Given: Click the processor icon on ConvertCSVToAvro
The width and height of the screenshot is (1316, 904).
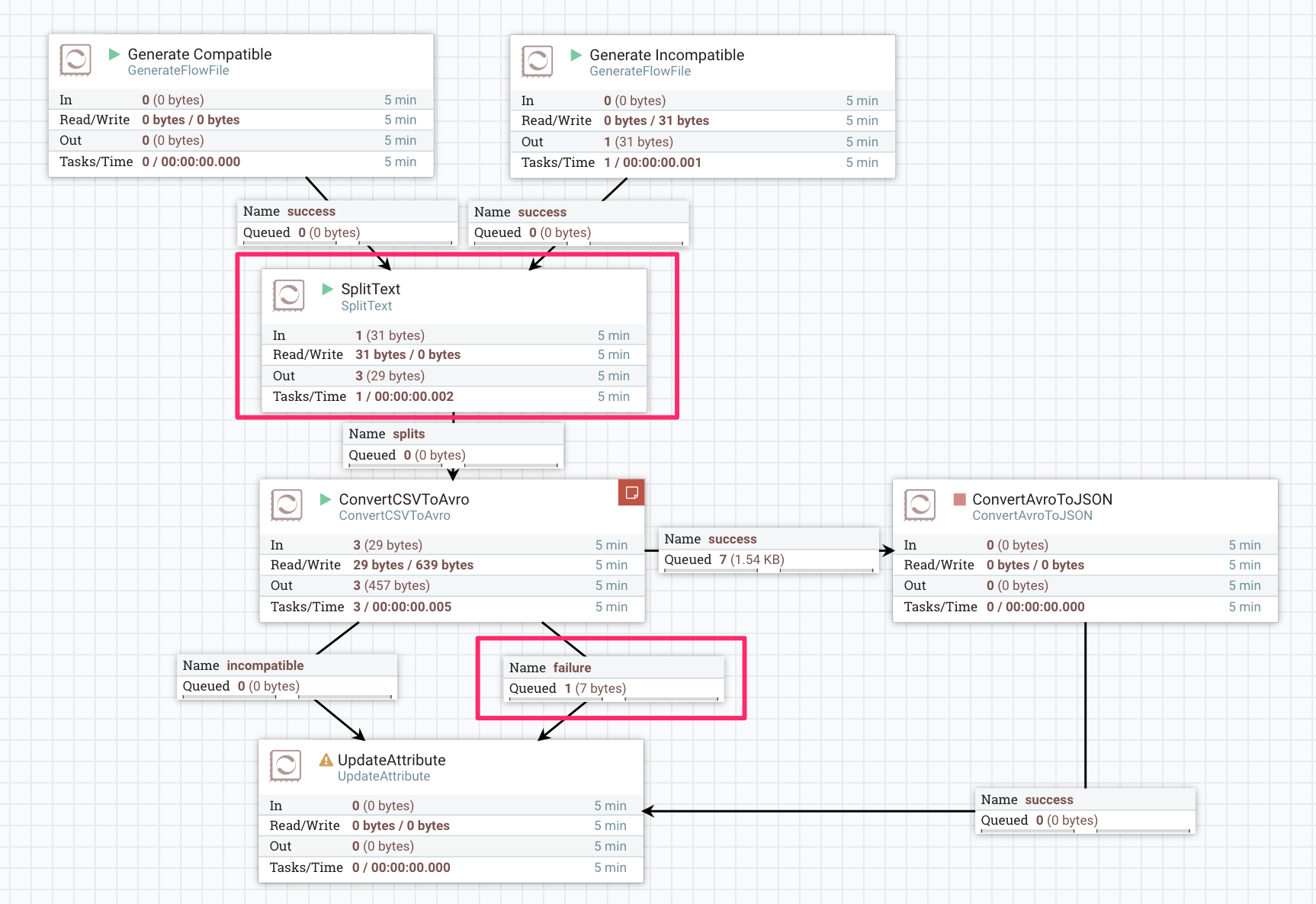Looking at the screenshot, I should 286,505.
